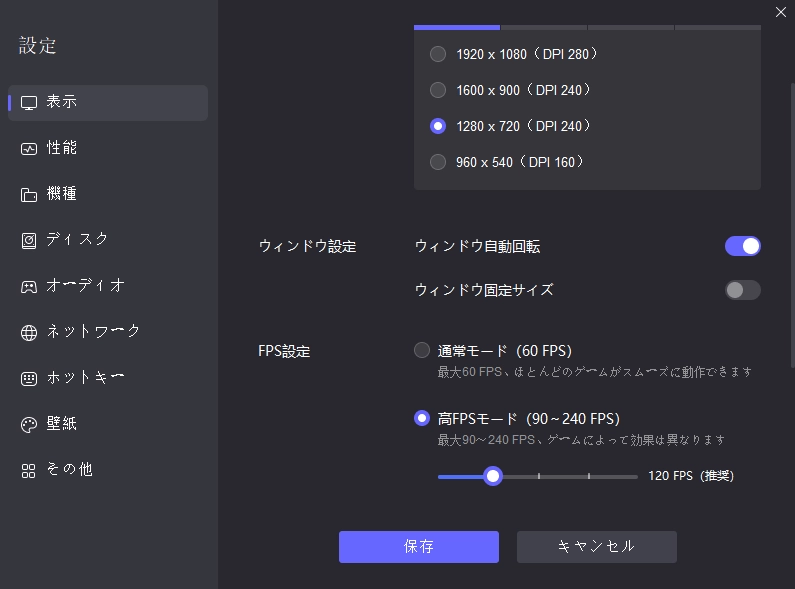Click the display (表示) monitor icon

coord(29,103)
